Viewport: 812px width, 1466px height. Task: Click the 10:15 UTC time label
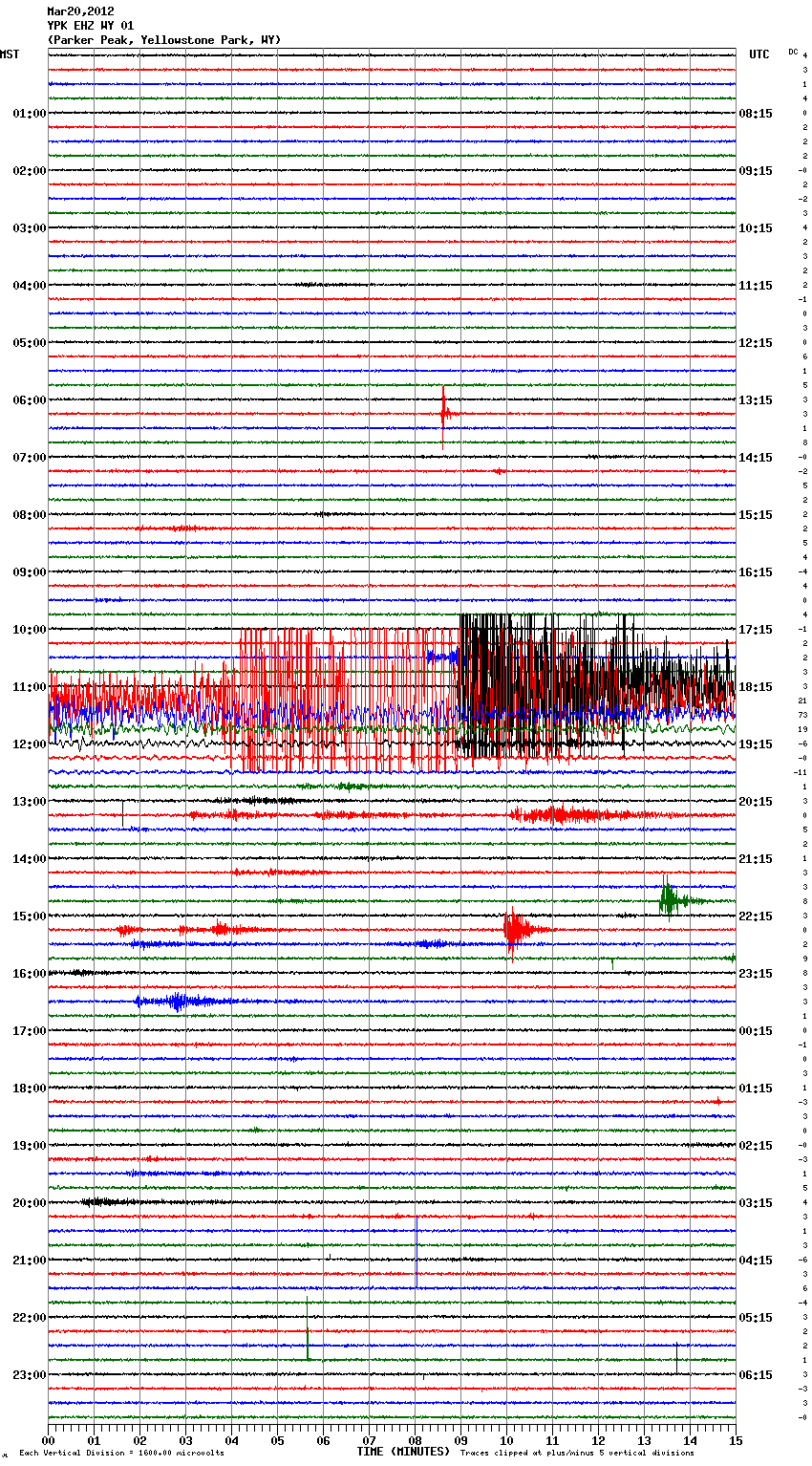[x=756, y=228]
